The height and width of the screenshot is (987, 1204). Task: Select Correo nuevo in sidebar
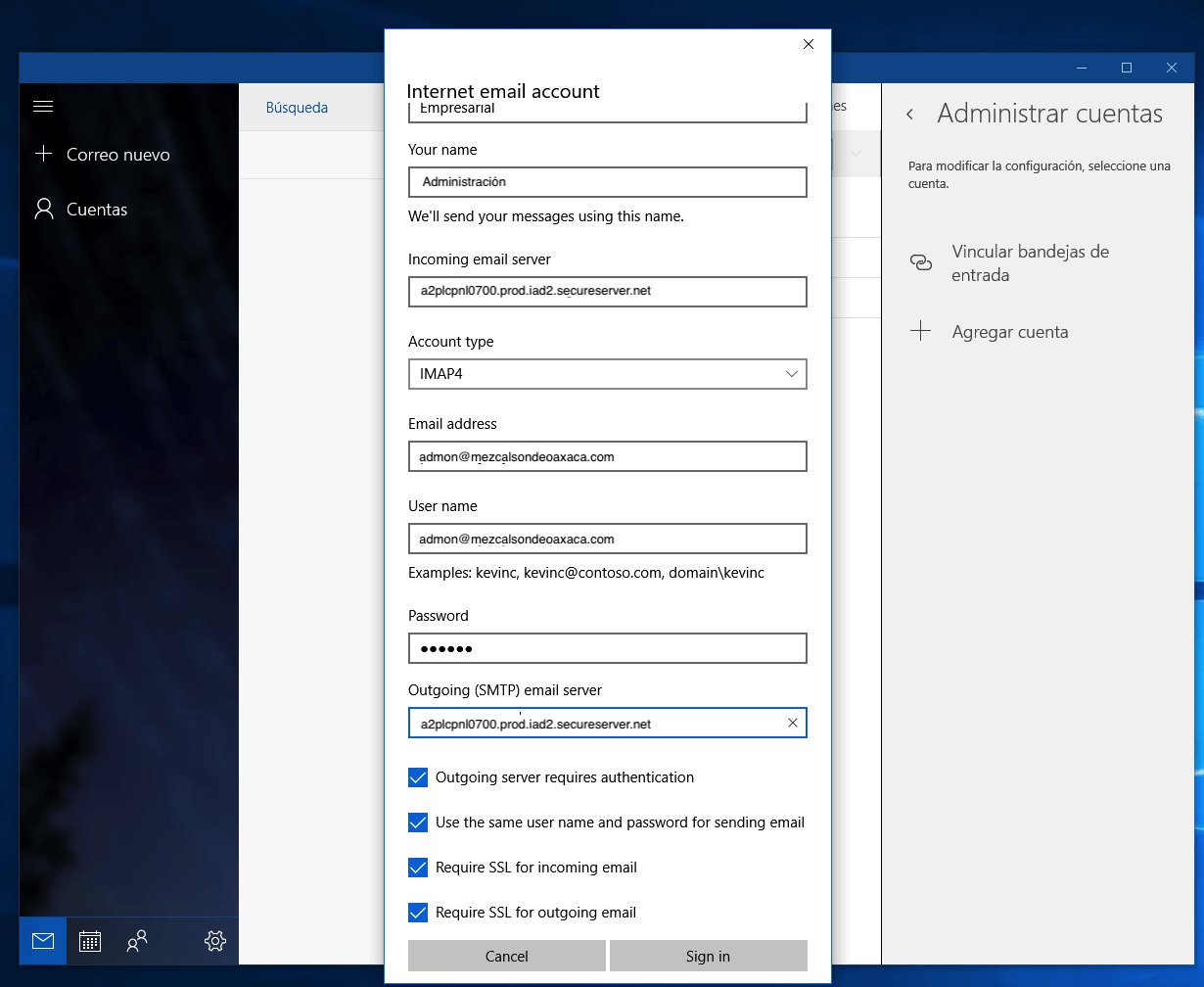tap(117, 155)
